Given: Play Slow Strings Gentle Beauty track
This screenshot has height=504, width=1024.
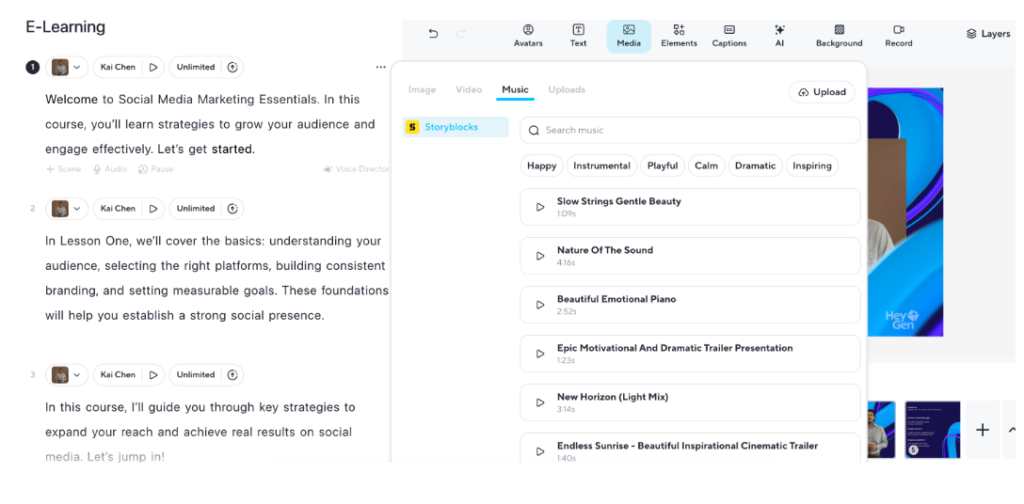Looking at the screenshot, I should 540,207.
